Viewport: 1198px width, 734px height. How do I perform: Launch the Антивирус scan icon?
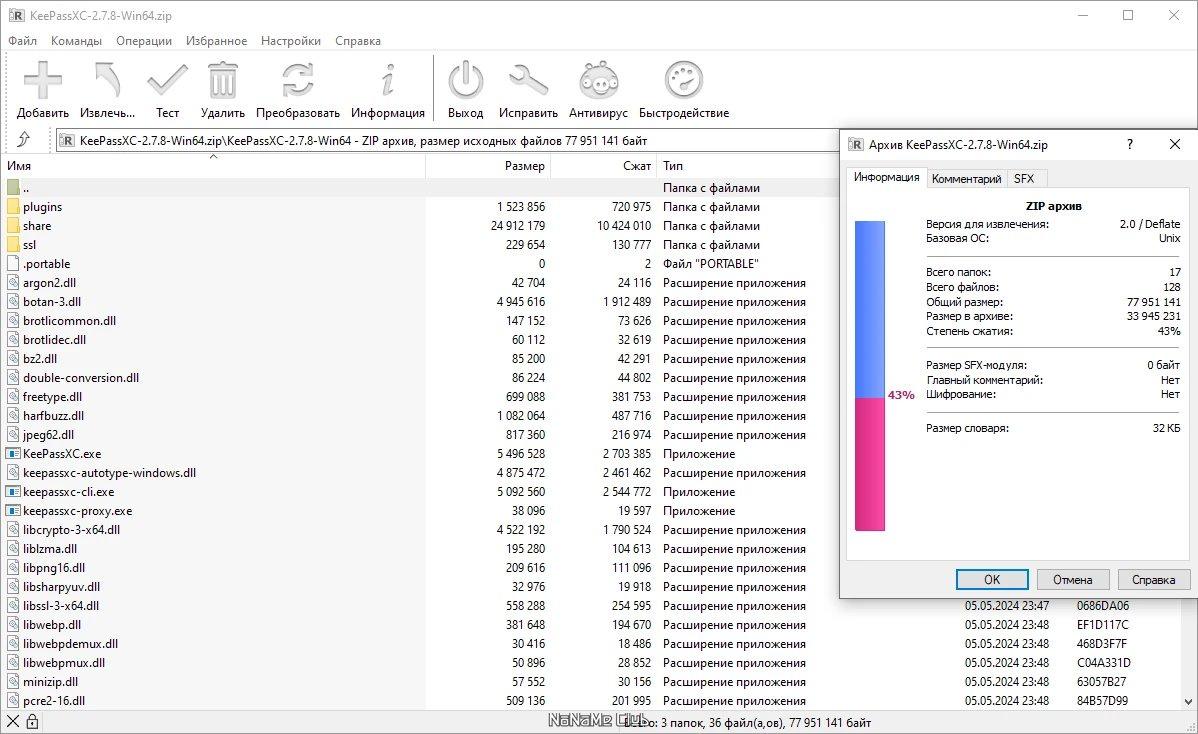598,82
